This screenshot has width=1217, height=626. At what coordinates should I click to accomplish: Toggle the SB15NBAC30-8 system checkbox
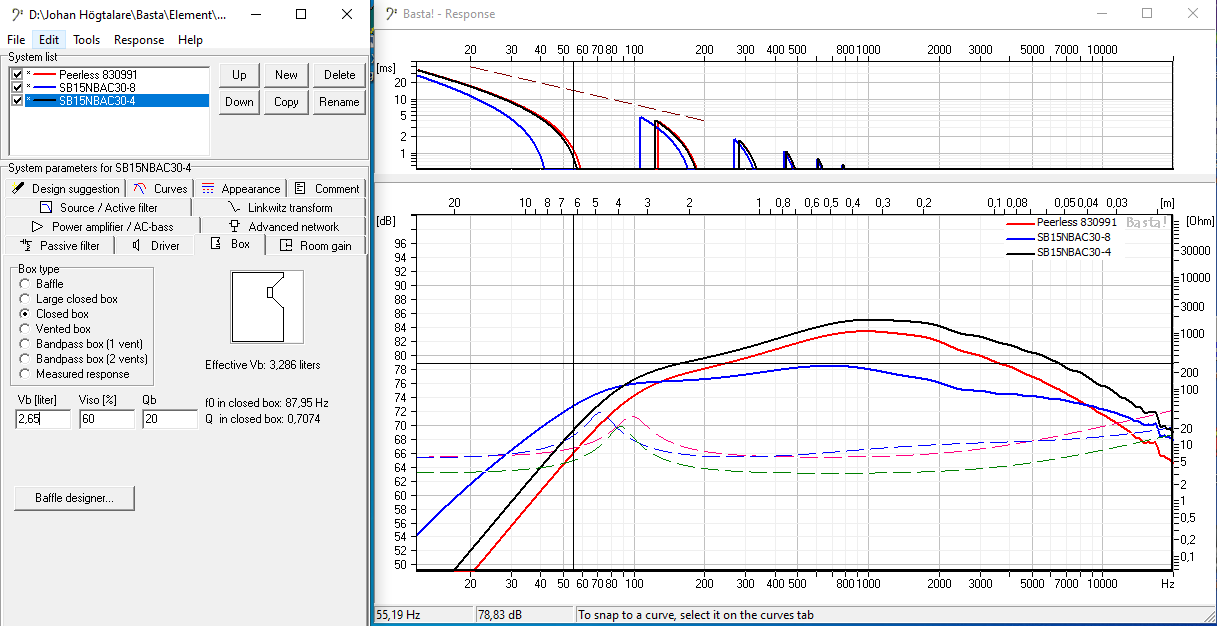coord(17,88)
